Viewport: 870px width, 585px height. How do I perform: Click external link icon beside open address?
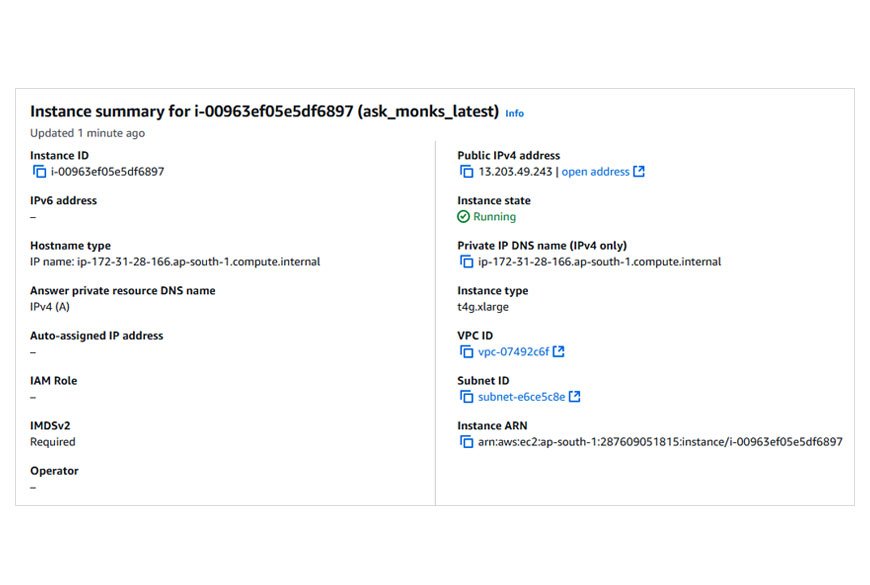(x=639, y=172)
